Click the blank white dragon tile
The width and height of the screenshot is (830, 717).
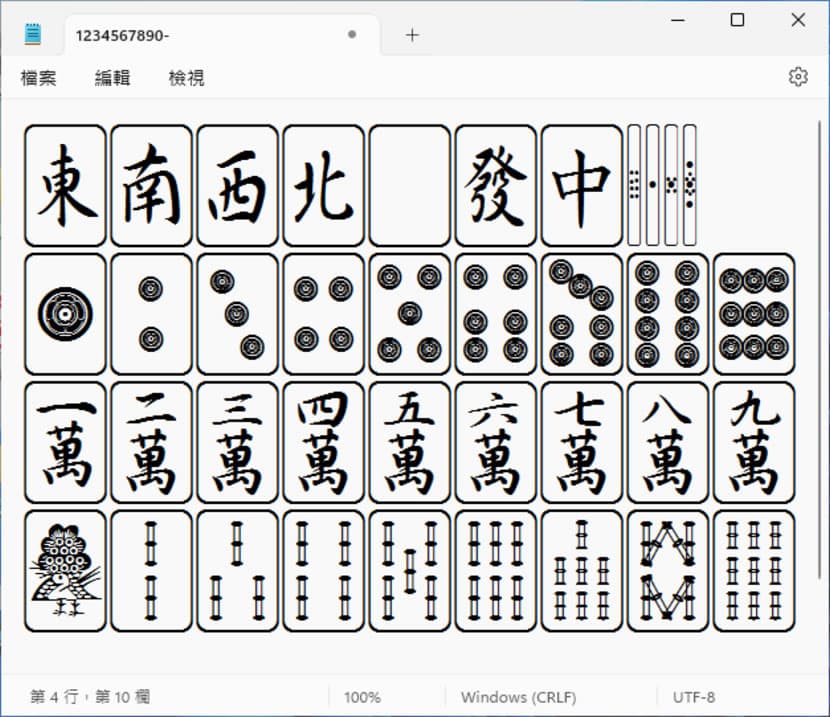409,185
